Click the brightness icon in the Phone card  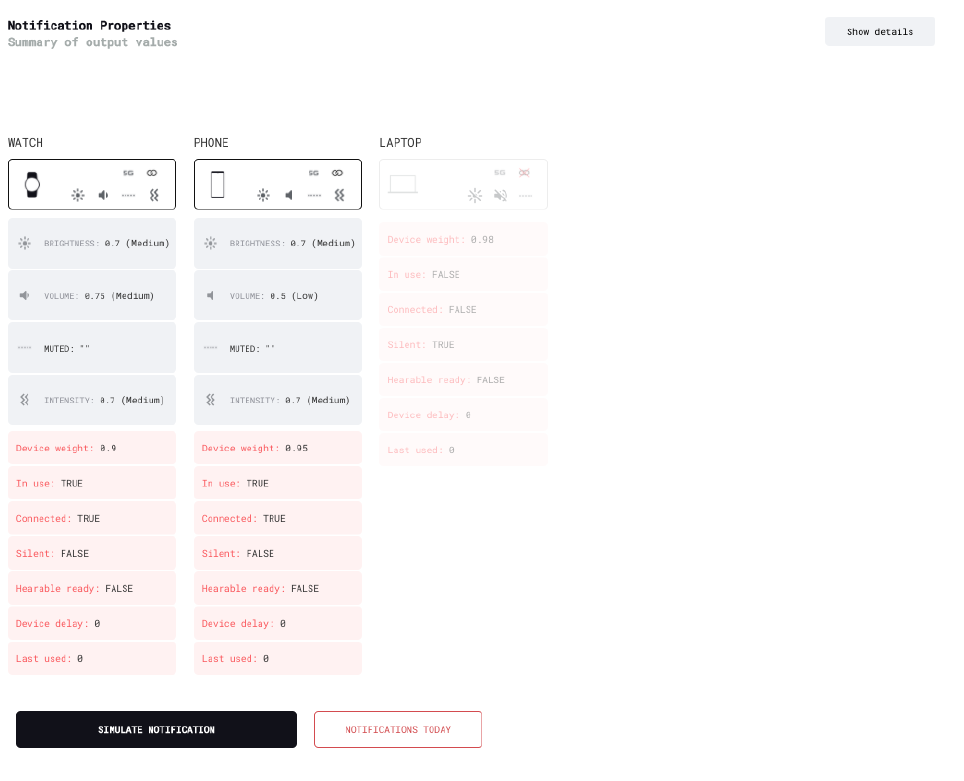point(264,196)
